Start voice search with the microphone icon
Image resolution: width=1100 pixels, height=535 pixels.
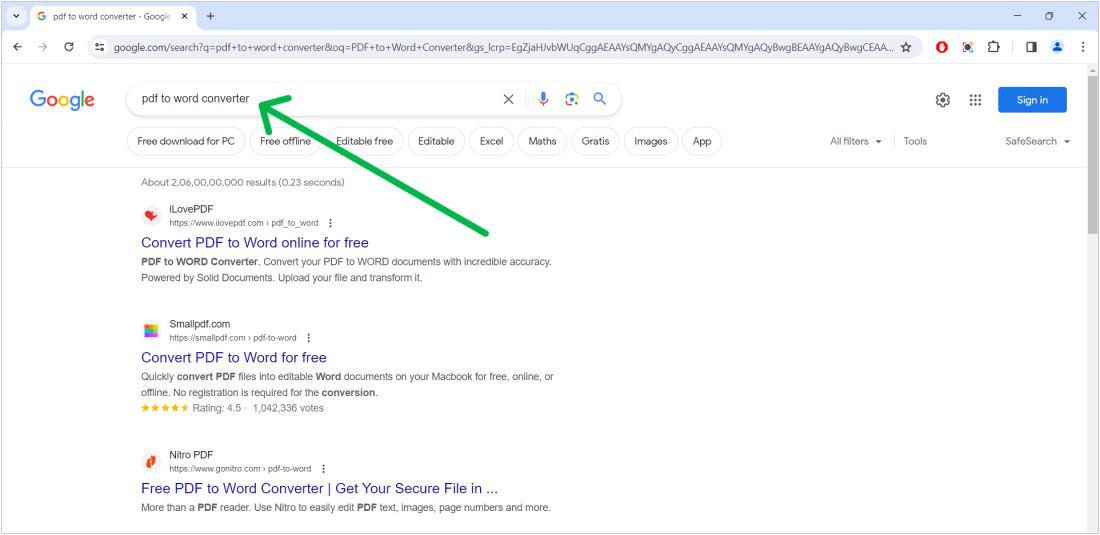tap(543, 99)
